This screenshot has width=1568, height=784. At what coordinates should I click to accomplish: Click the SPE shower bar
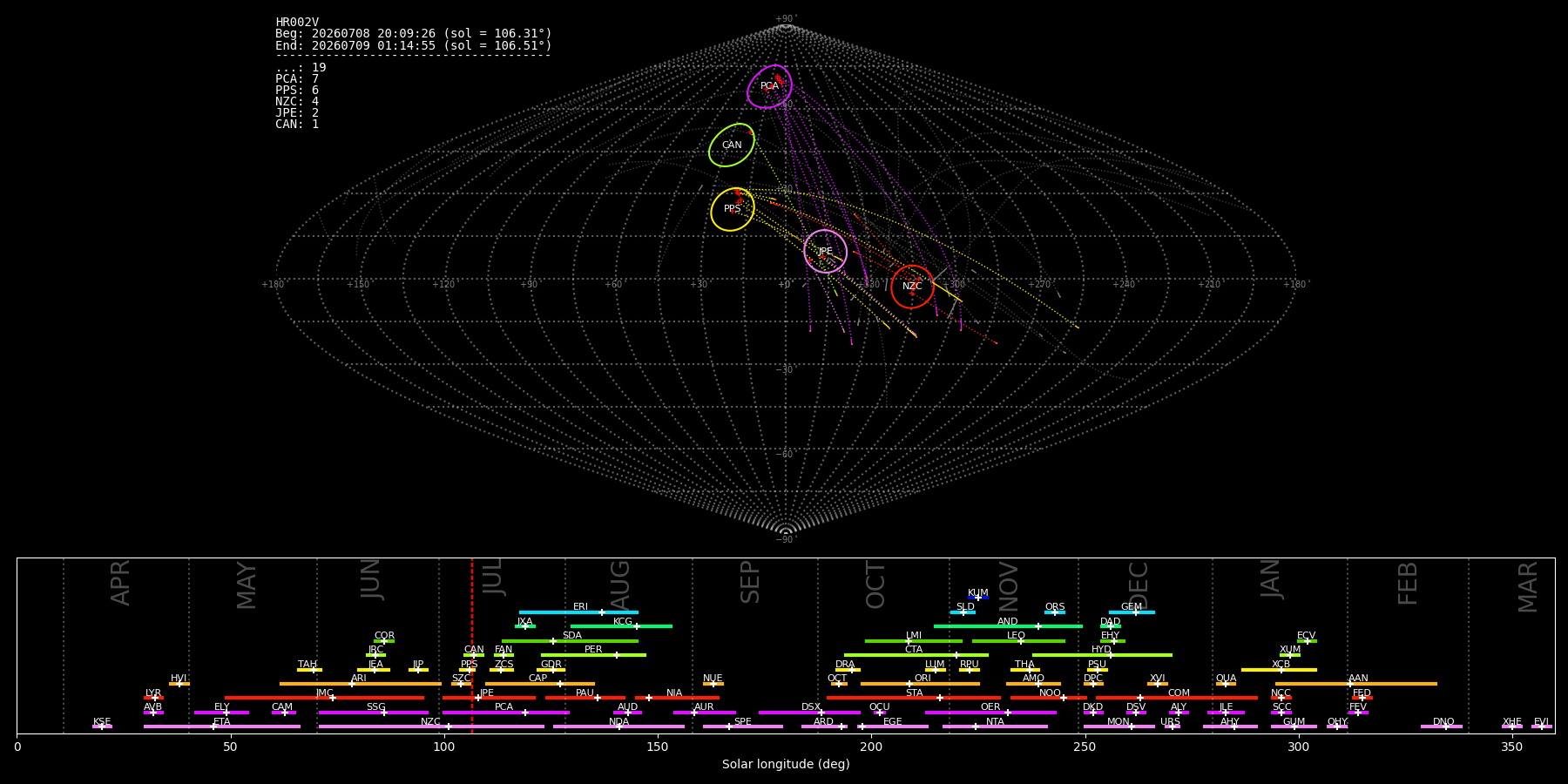coord(743,727)
